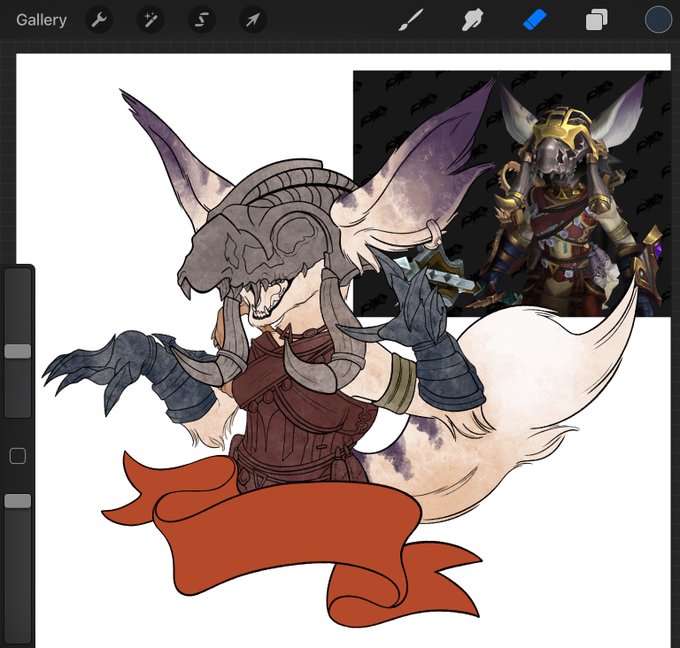Activate the Transform arrow tool

253,20
